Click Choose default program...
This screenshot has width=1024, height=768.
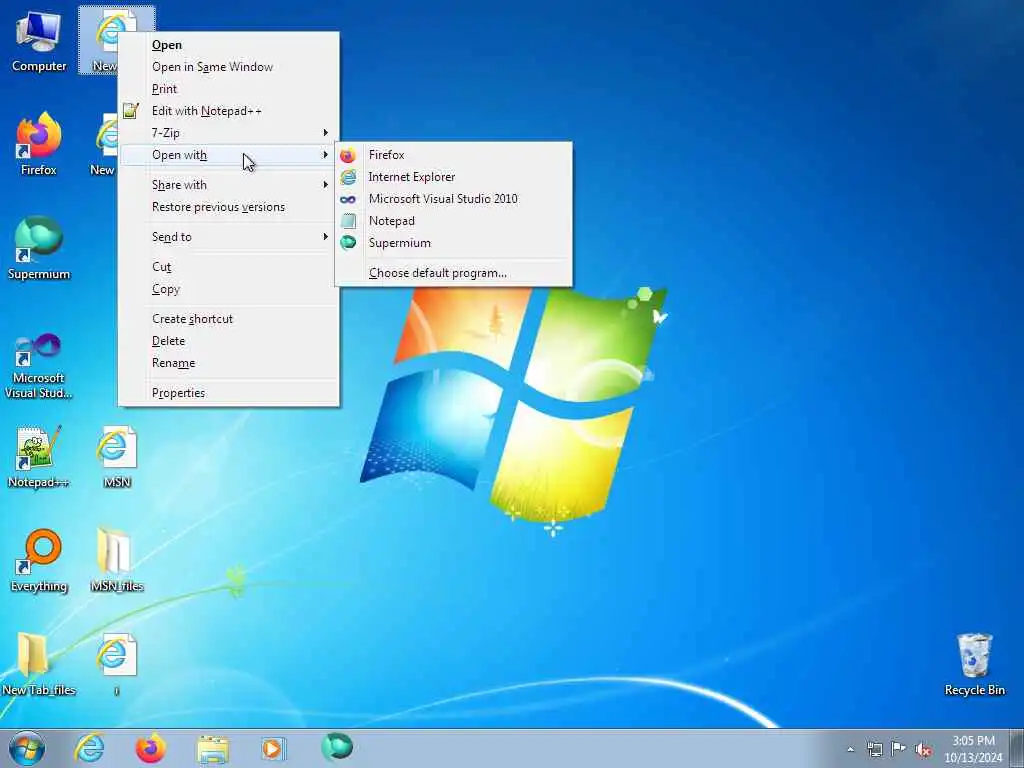pos(453,273)
